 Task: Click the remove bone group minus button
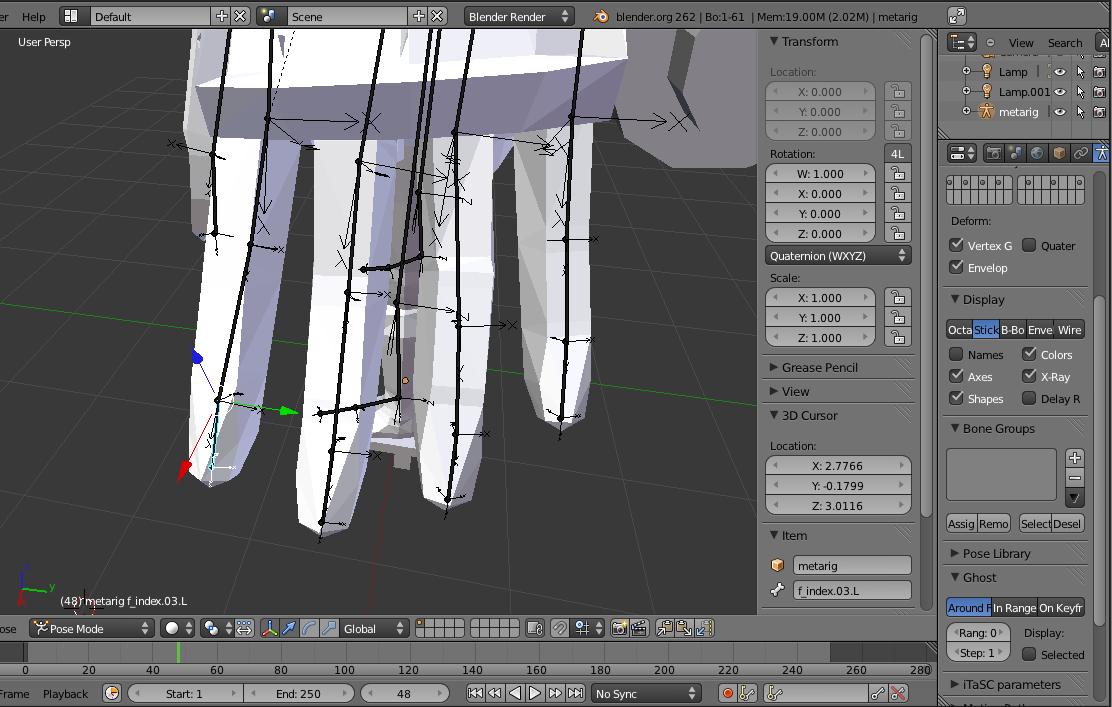[x=1074, y=477]
